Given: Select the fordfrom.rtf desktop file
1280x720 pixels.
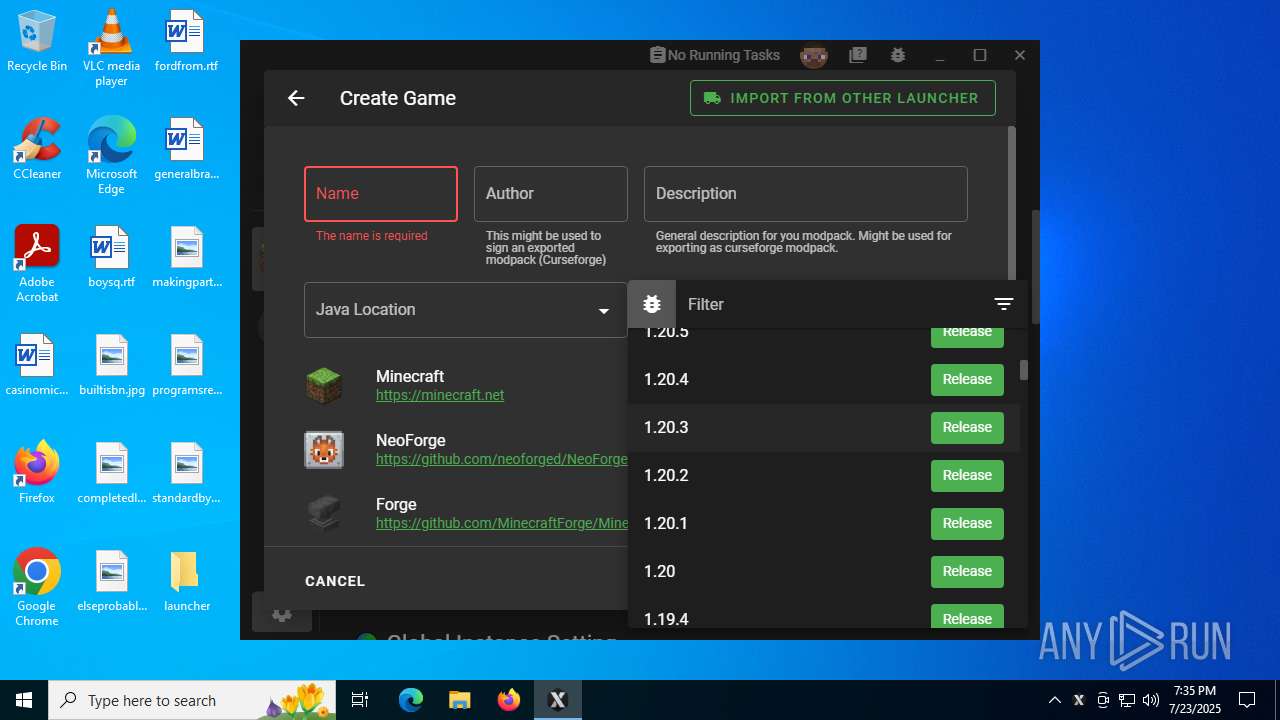Looking at the screenshot, I should (186, 41).
